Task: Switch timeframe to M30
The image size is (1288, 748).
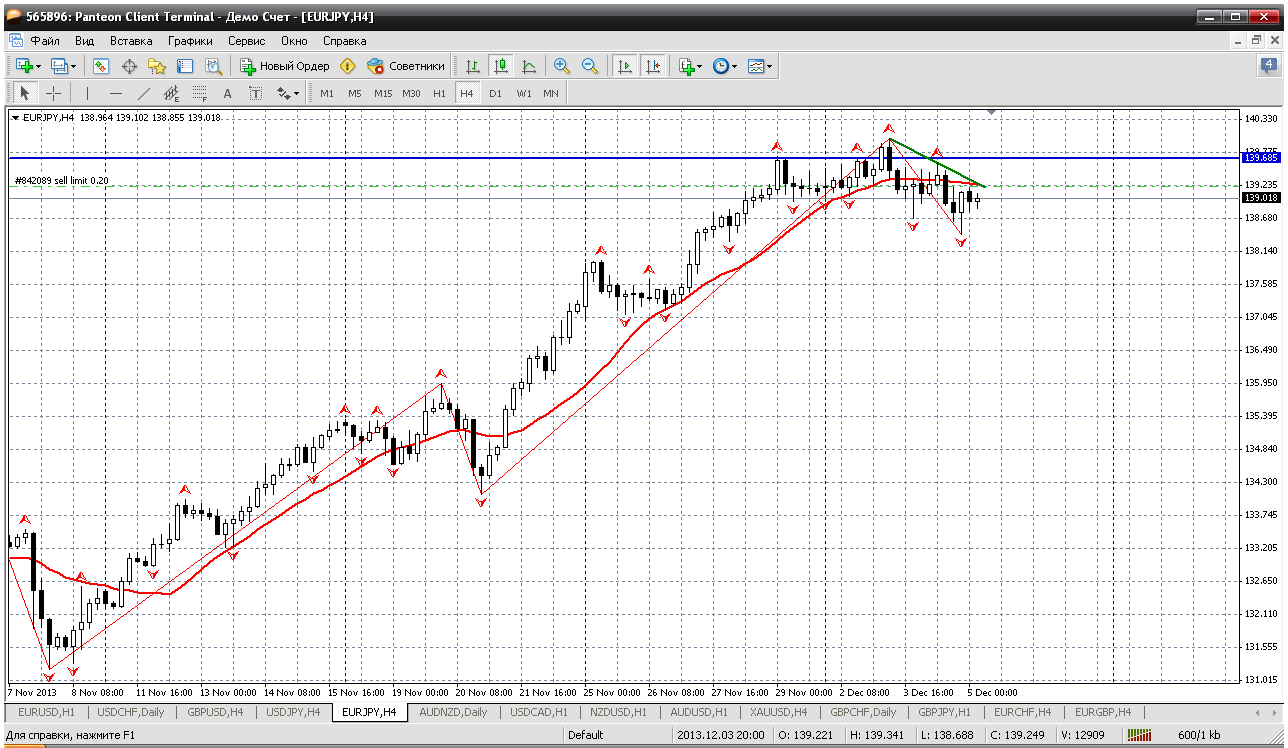Action: click(x=411, y=93)
